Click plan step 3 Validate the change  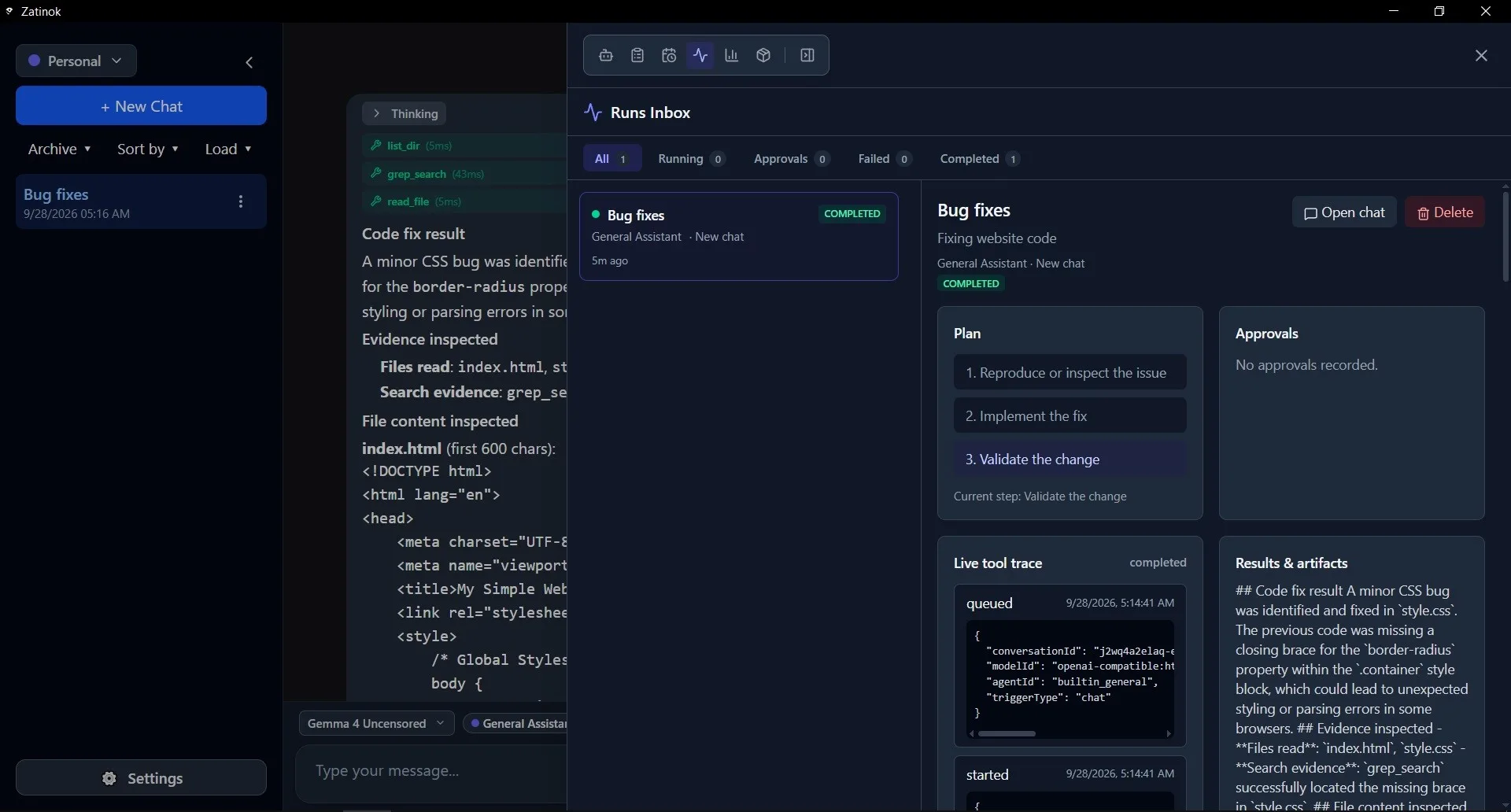coord(1070,459)
